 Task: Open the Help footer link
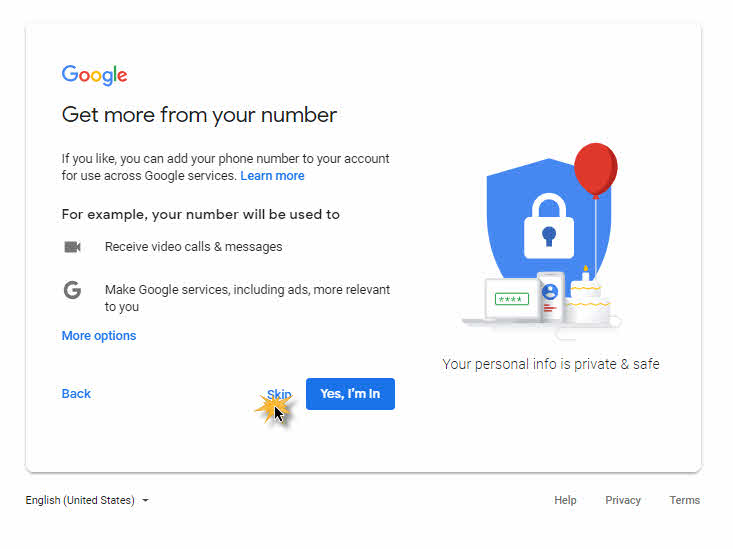tap(565, 500)
